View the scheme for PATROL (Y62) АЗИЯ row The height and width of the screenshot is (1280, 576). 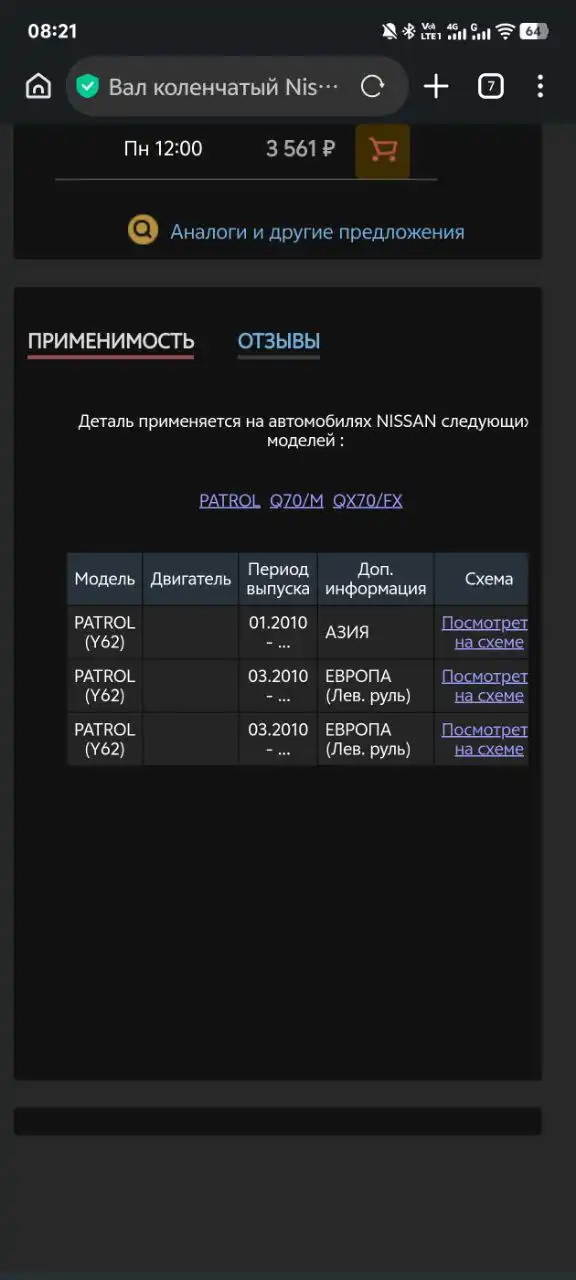tap(486, 631)
